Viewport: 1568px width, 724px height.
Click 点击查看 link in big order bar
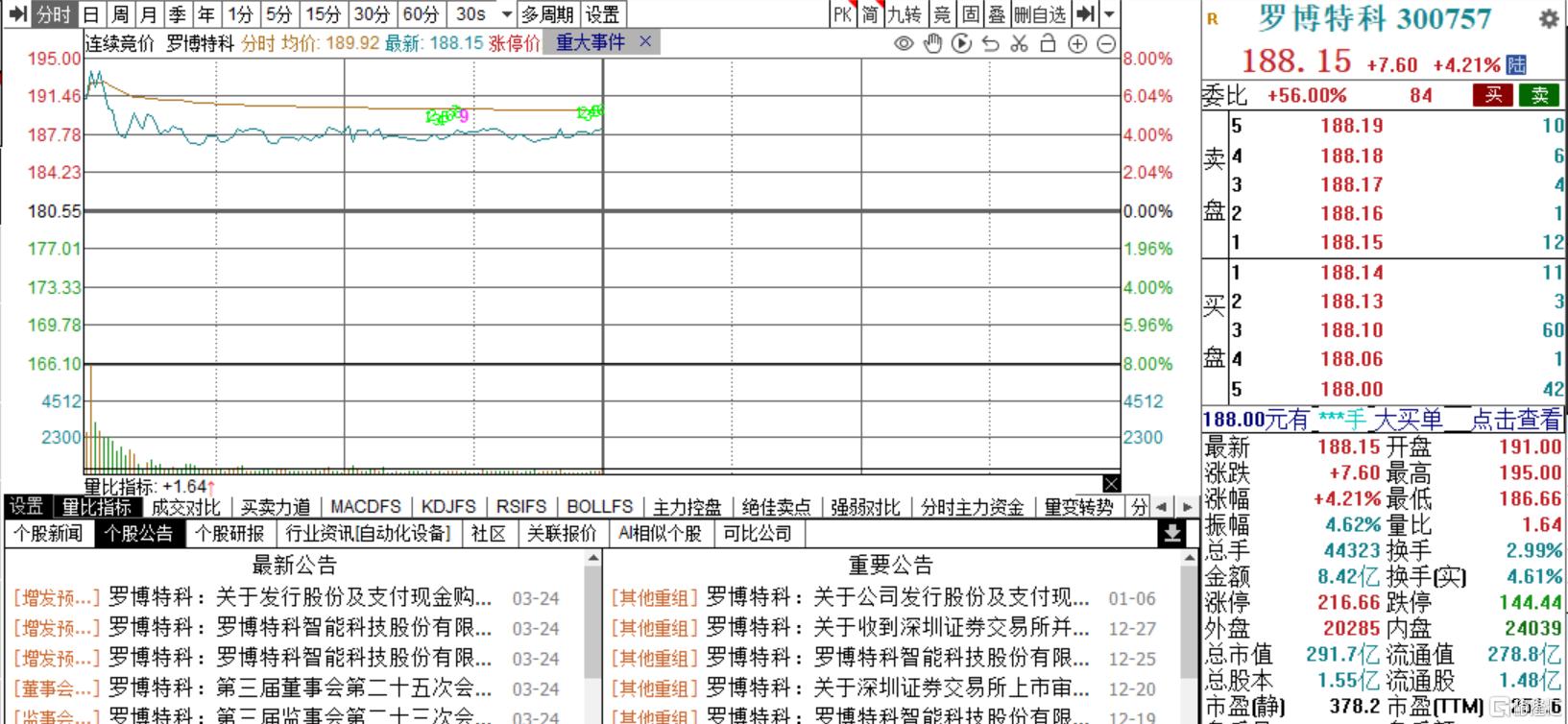click(x=1516, y=420)
